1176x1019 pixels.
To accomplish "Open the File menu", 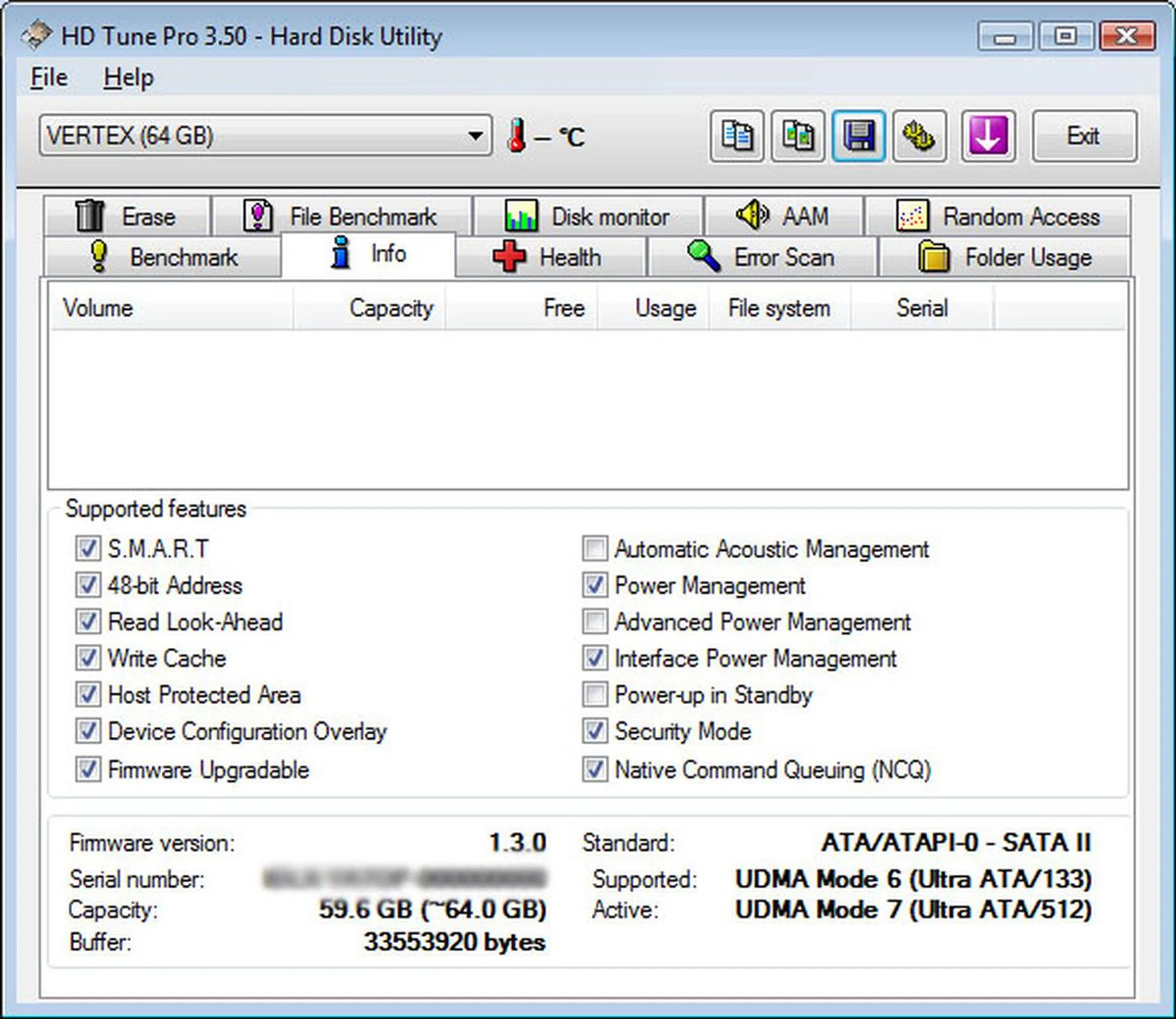I will coord(49,78).
